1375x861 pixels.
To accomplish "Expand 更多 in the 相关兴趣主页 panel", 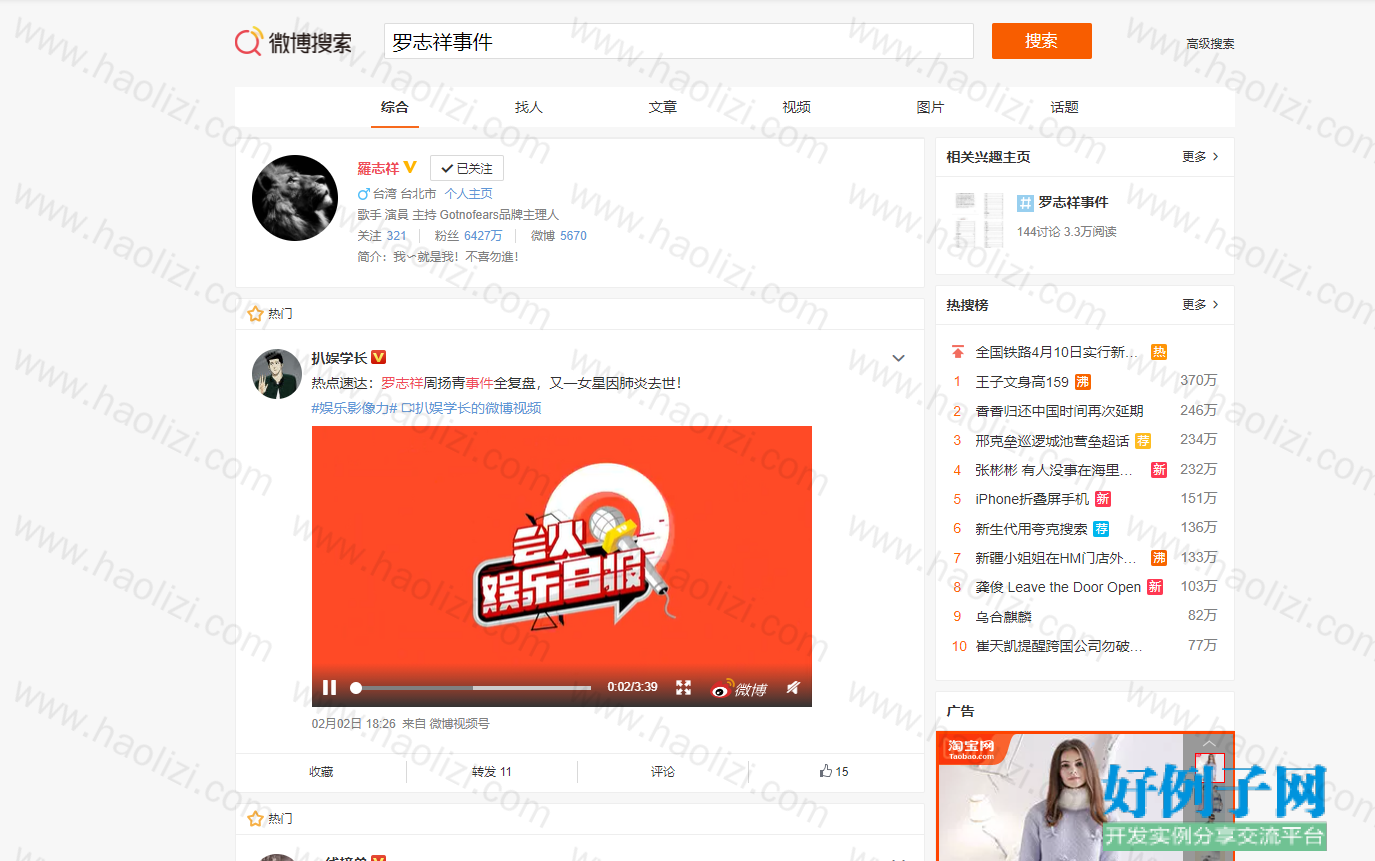I will click(x=1200, y=157).
